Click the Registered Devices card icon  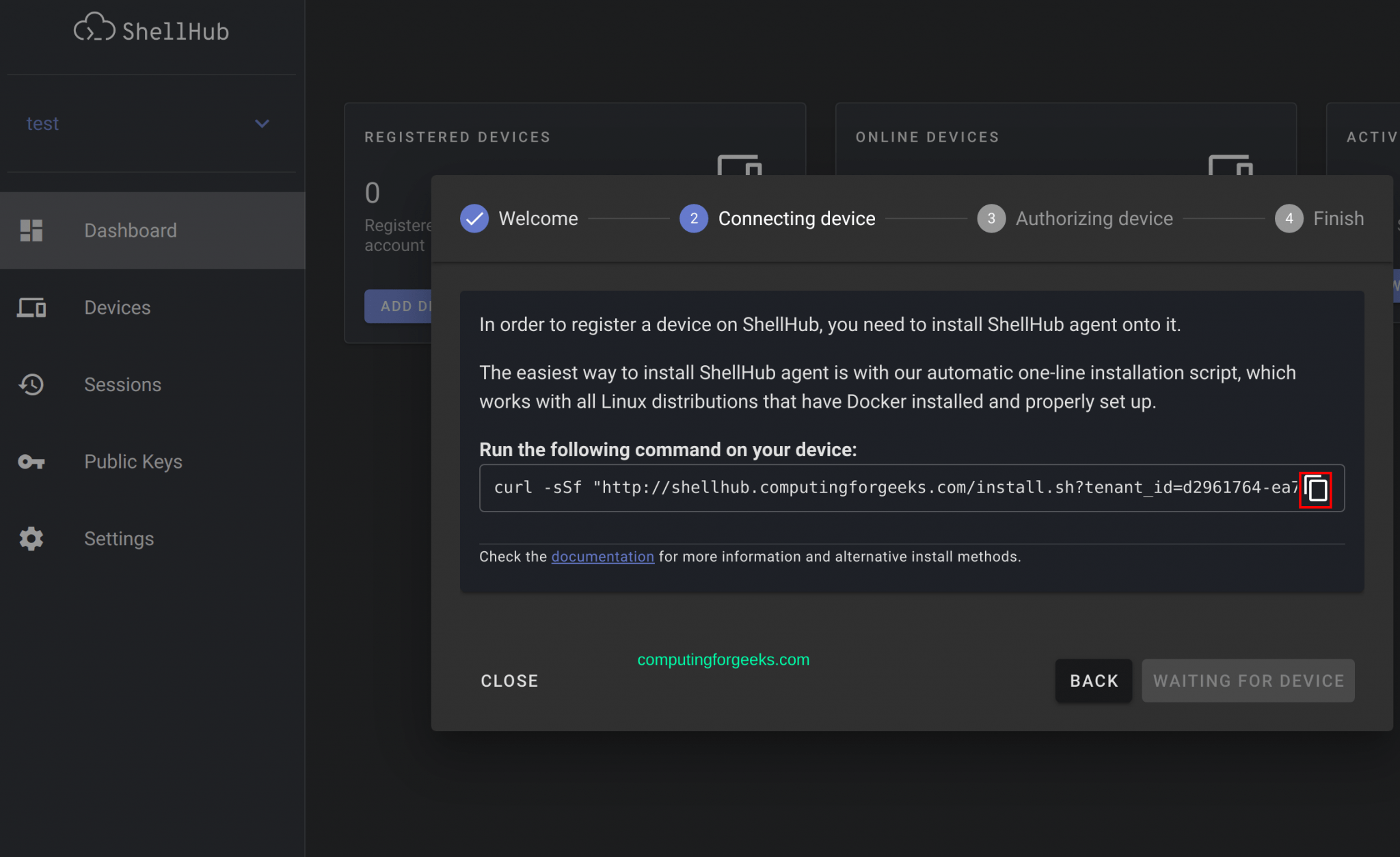point(739,165)
